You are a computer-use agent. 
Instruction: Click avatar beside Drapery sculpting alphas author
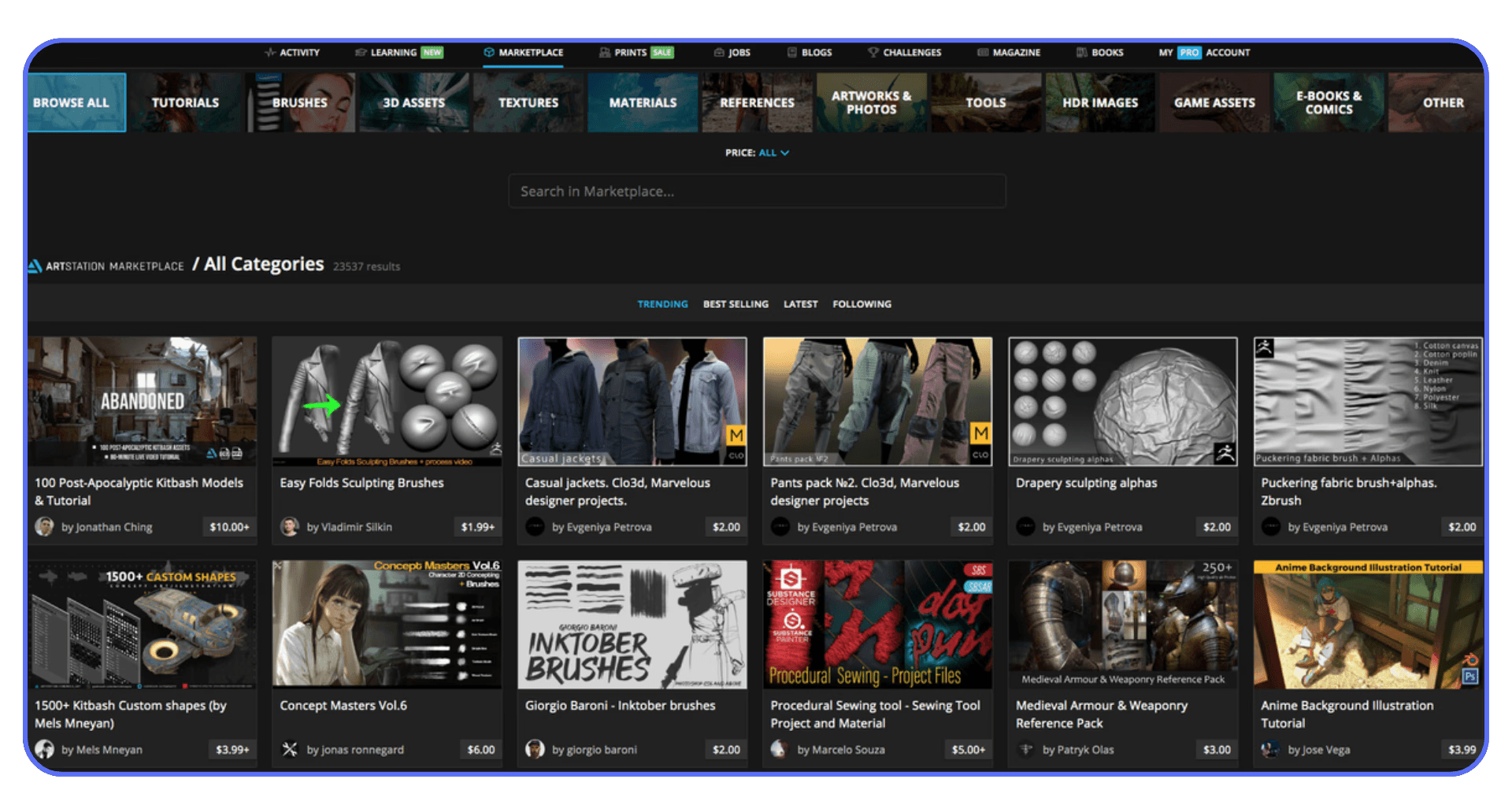pos(1025,526)
